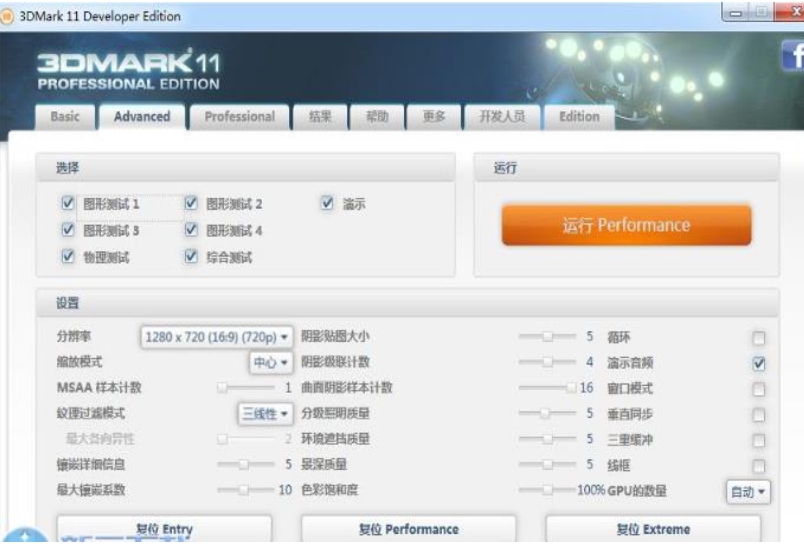Open the 帮助 tab

[377, 117]
